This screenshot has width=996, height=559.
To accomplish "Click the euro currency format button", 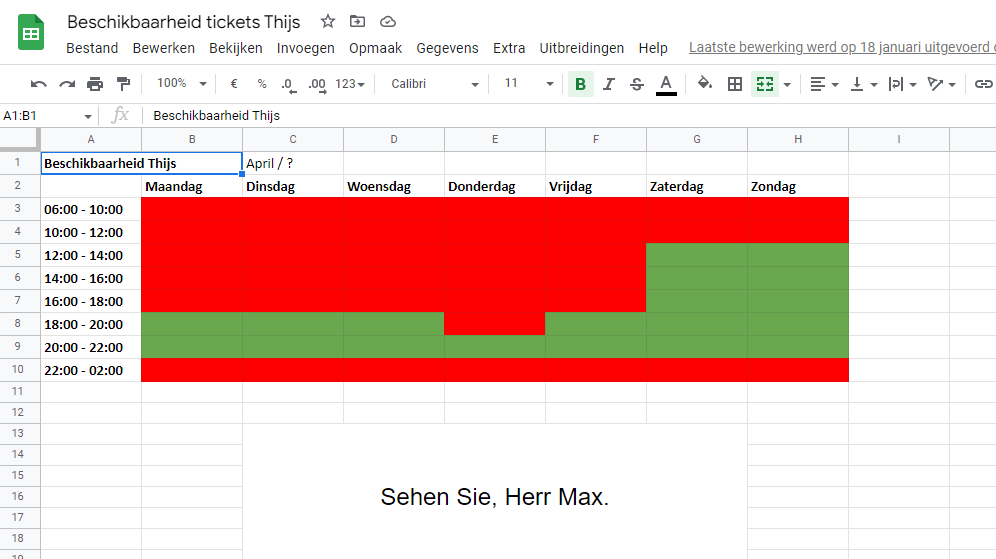I will pos(233,84).
